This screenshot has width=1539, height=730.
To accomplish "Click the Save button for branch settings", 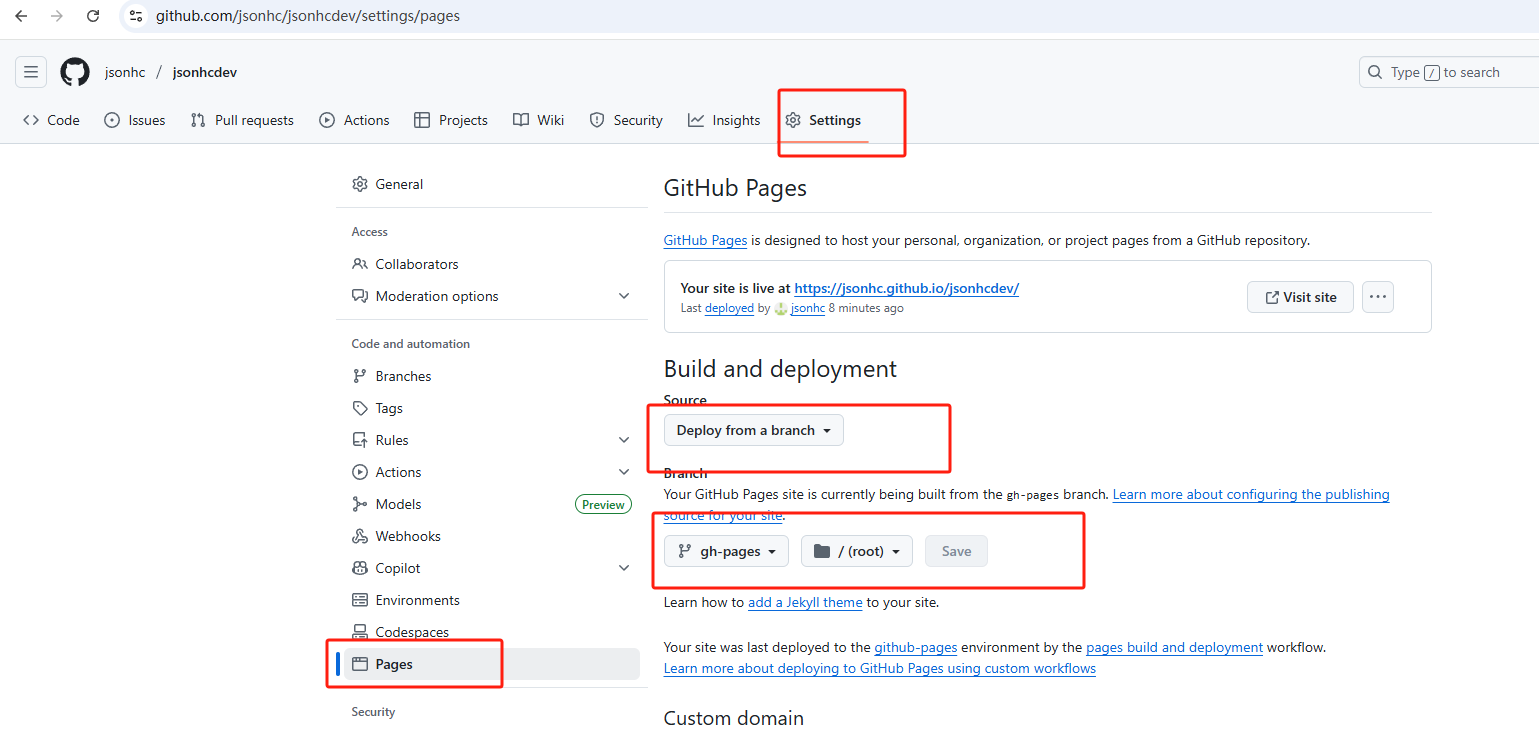I will click(956, 551).
